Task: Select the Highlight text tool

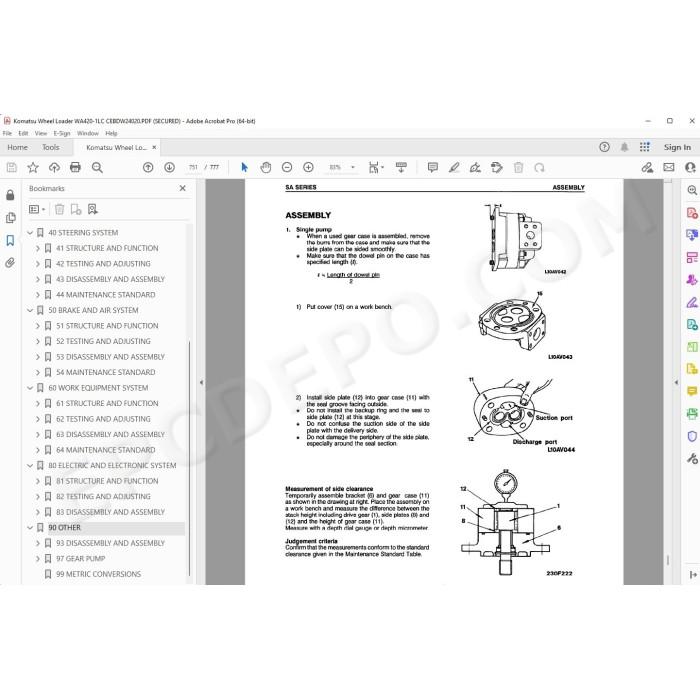Action: click(x=454, y=167)
